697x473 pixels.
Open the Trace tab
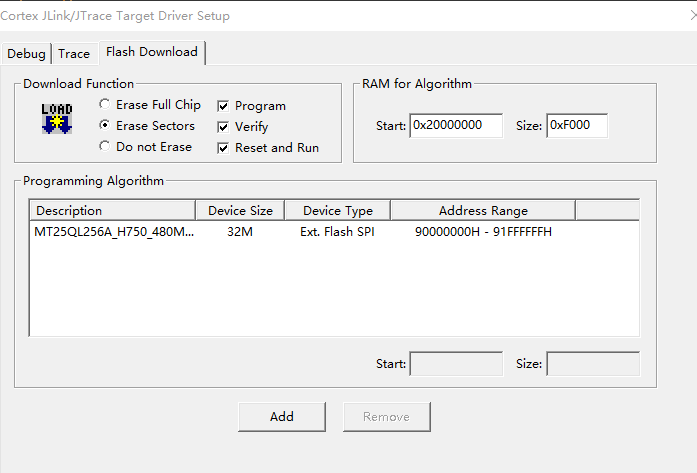click(x=74, y=54)
